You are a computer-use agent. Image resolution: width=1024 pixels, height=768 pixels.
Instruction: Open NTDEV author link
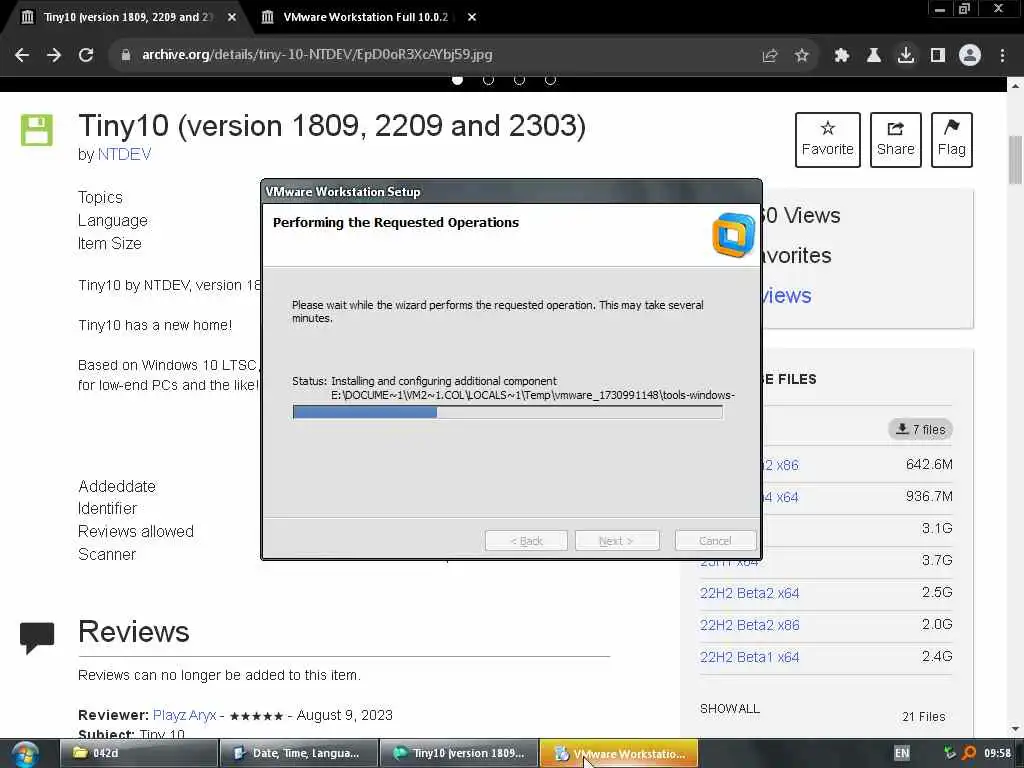(124, 155)
